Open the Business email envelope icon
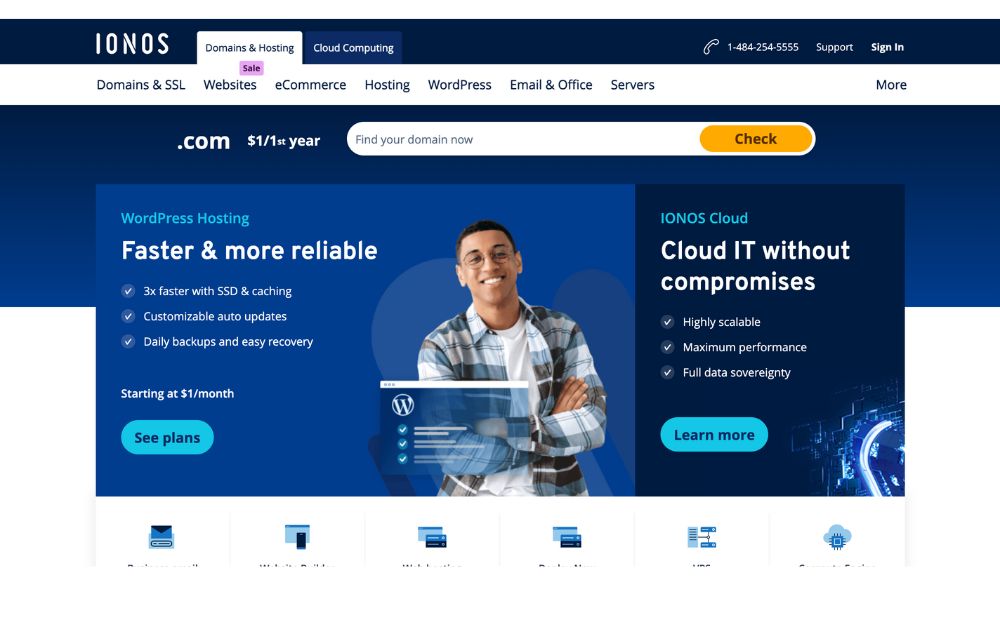 pos(161,537)
